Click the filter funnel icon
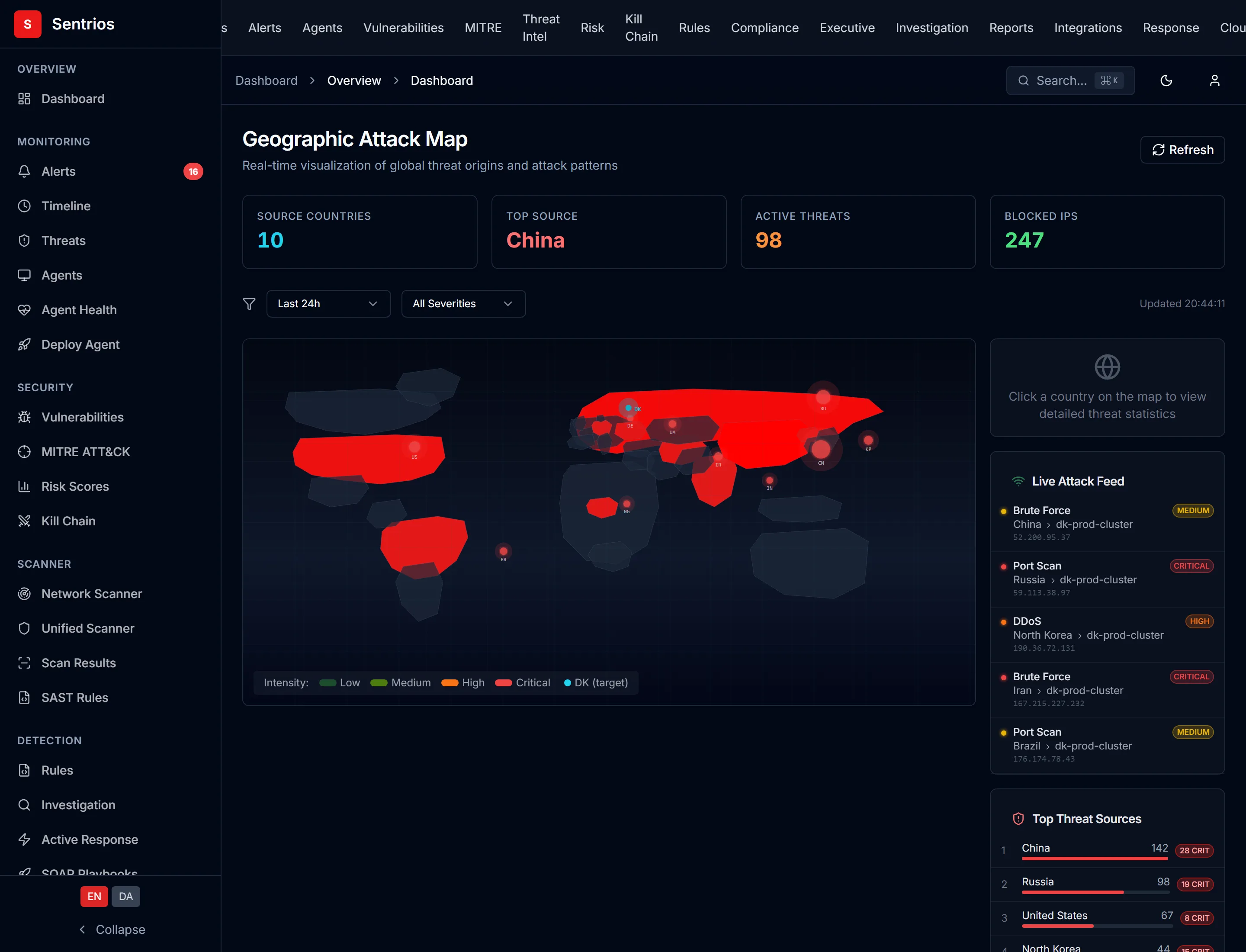The height and width of the screenshot is (952, 1246). (249, 304)
